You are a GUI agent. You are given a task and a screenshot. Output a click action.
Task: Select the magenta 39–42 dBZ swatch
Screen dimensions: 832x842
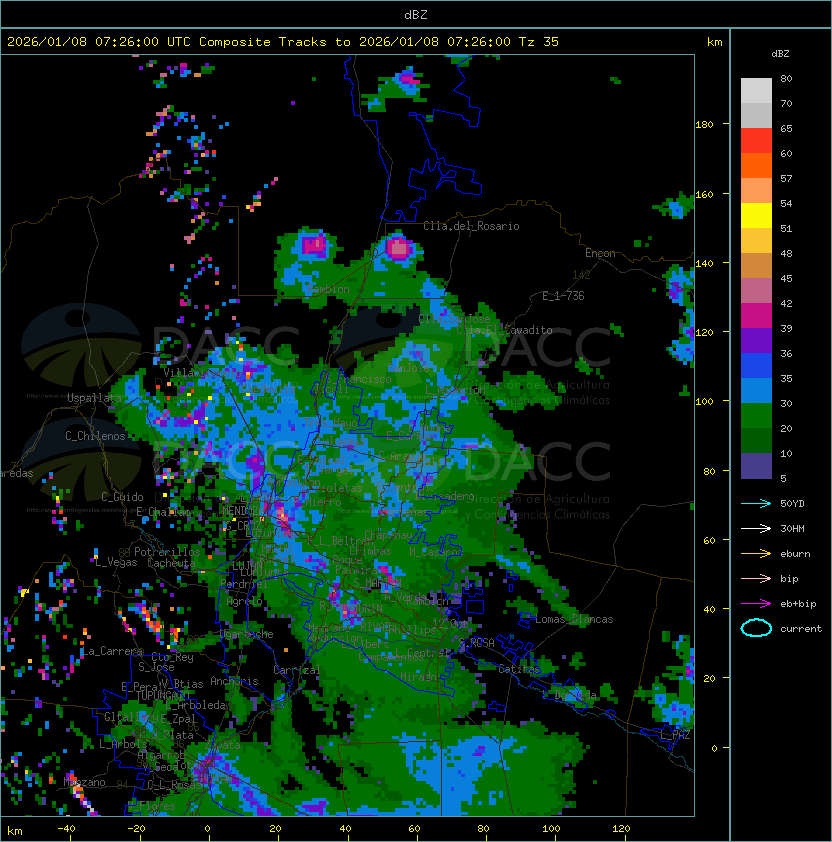tap(756, 315)
